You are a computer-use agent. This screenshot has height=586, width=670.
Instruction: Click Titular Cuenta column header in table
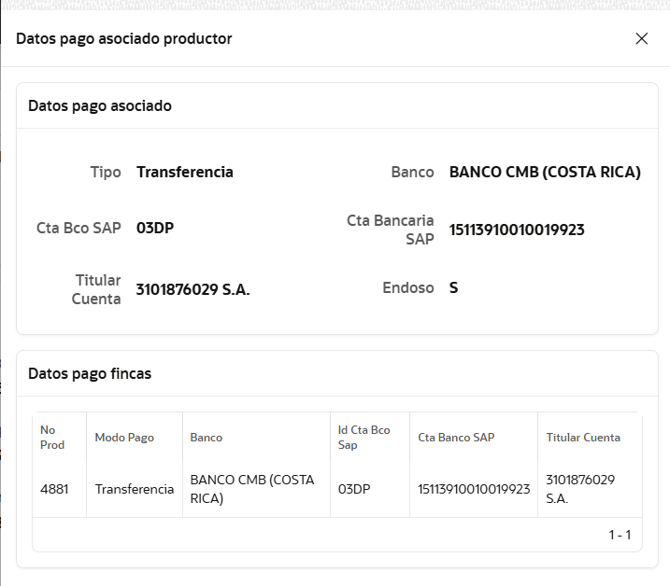[583, 437]
